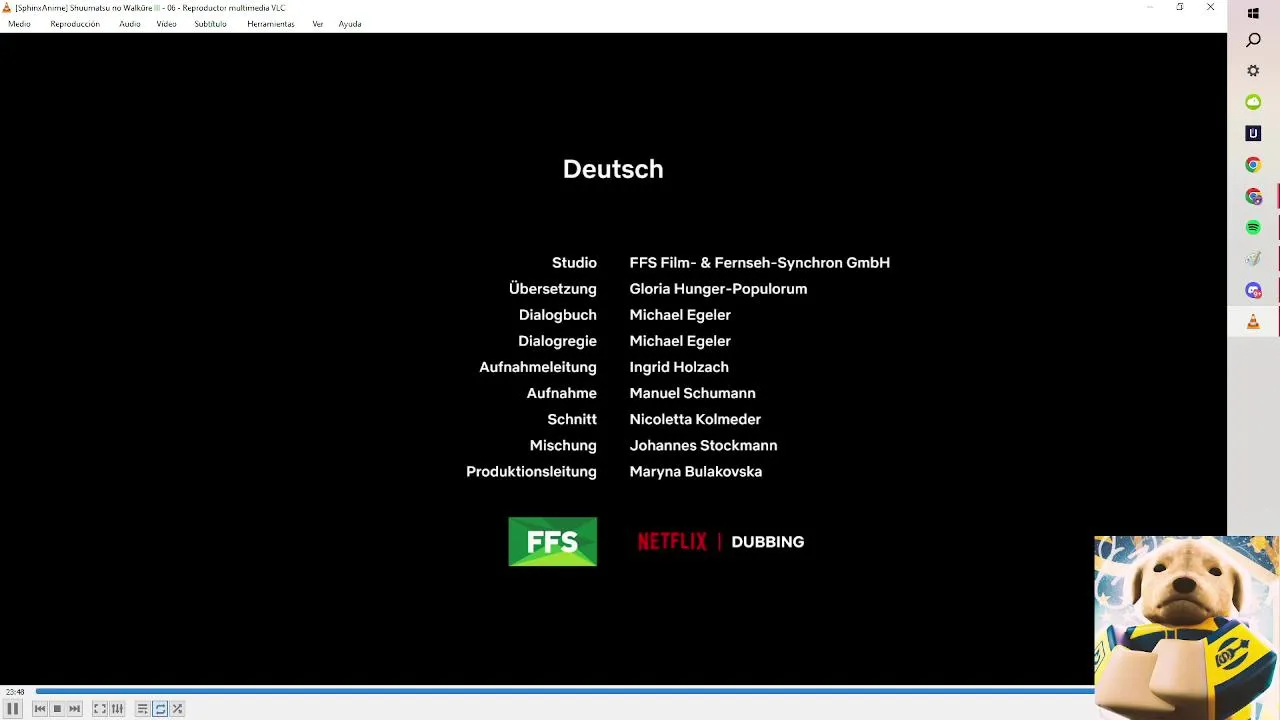Toggle the loop repeat mode
Viewport: 1280px width, 720px height.
pos(160,709)
